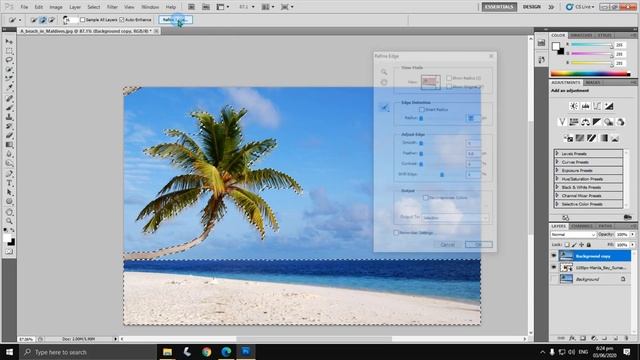Add a Gradient Map adjustment
The height and width of the screenshot is (360, 640).
pyautogui.click(x=603, y=138)
